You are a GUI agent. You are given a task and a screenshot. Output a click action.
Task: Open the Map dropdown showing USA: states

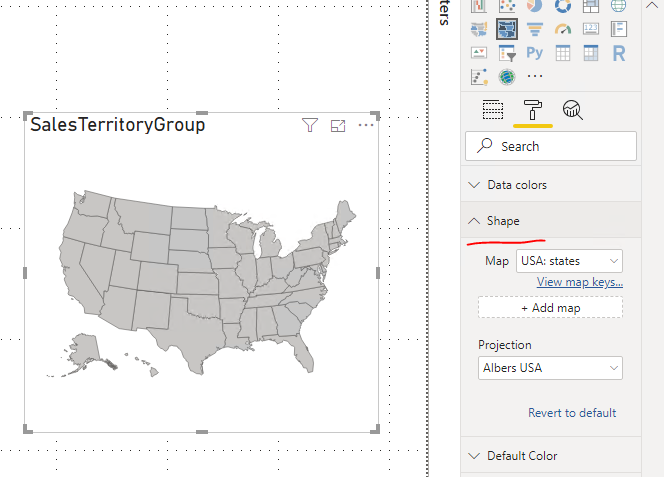pos(569,261)
